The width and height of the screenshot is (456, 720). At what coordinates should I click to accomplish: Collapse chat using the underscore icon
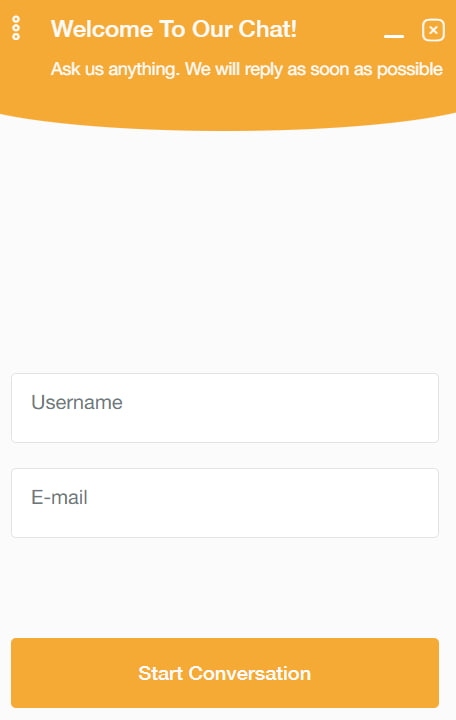pyautogui.click(x=394, y=36)
